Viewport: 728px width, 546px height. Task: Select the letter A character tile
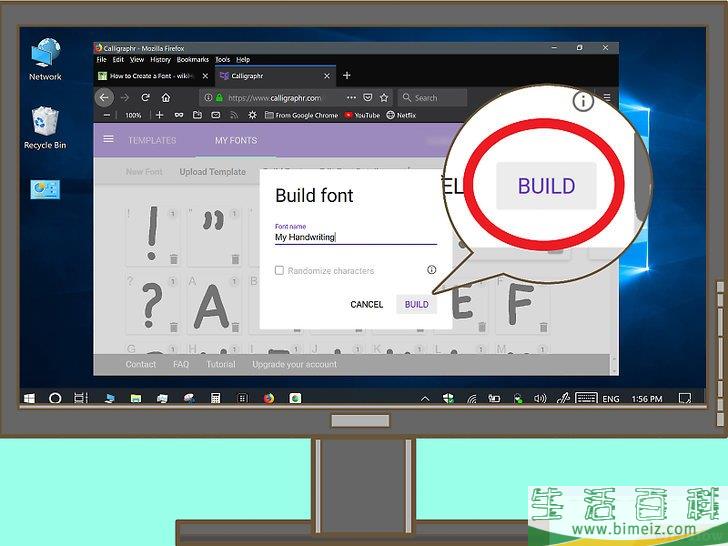214,304
